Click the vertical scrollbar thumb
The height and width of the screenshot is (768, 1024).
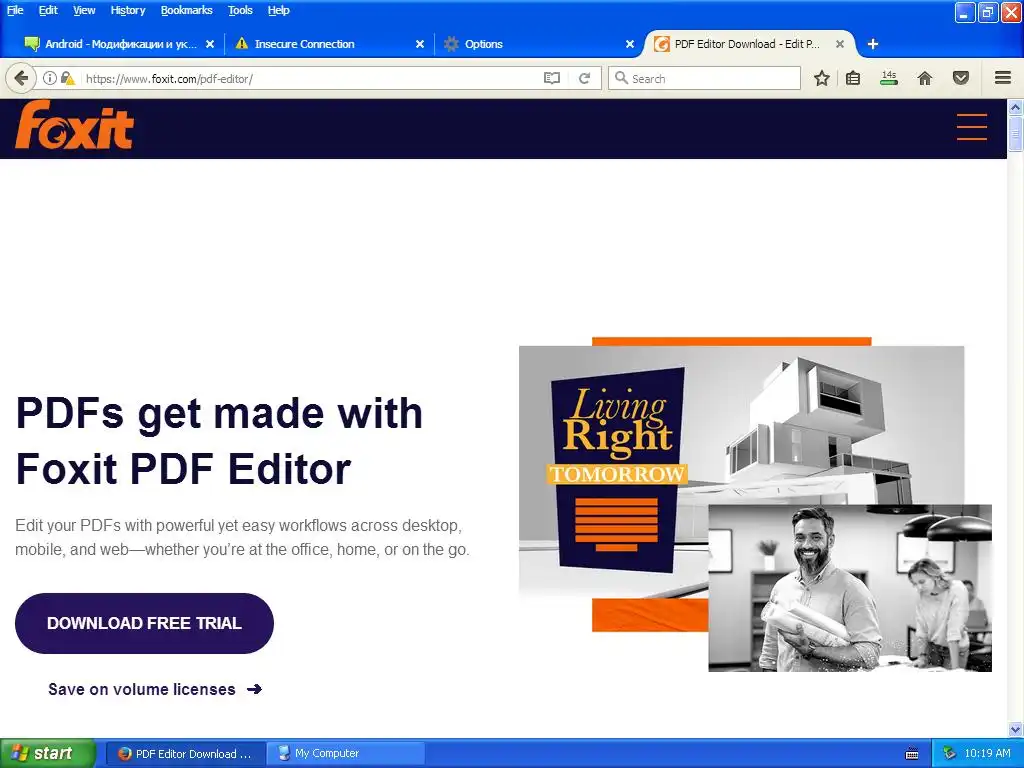coord(1016,133)
